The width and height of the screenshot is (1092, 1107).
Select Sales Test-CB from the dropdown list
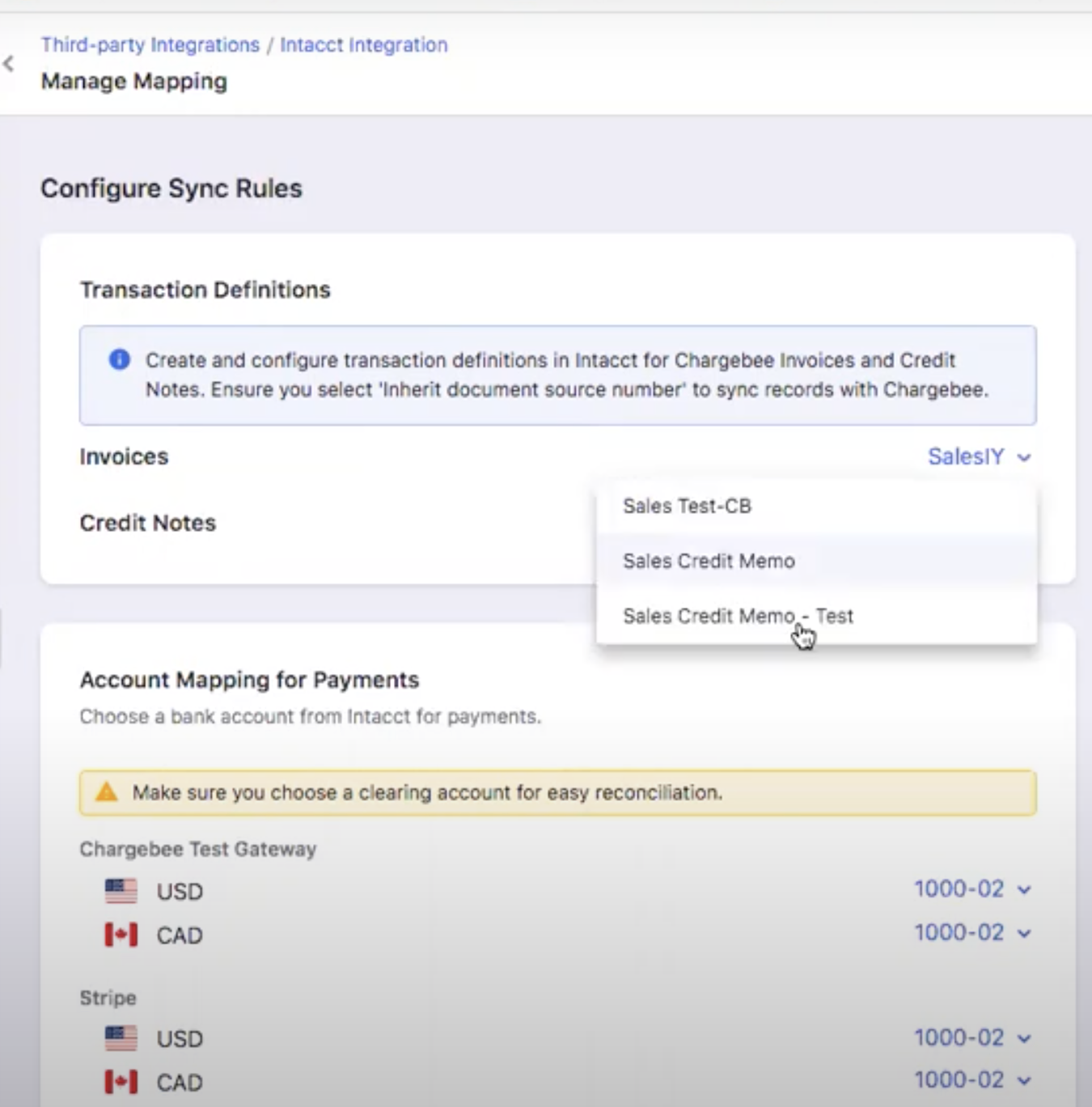click(x=687, y=506)
